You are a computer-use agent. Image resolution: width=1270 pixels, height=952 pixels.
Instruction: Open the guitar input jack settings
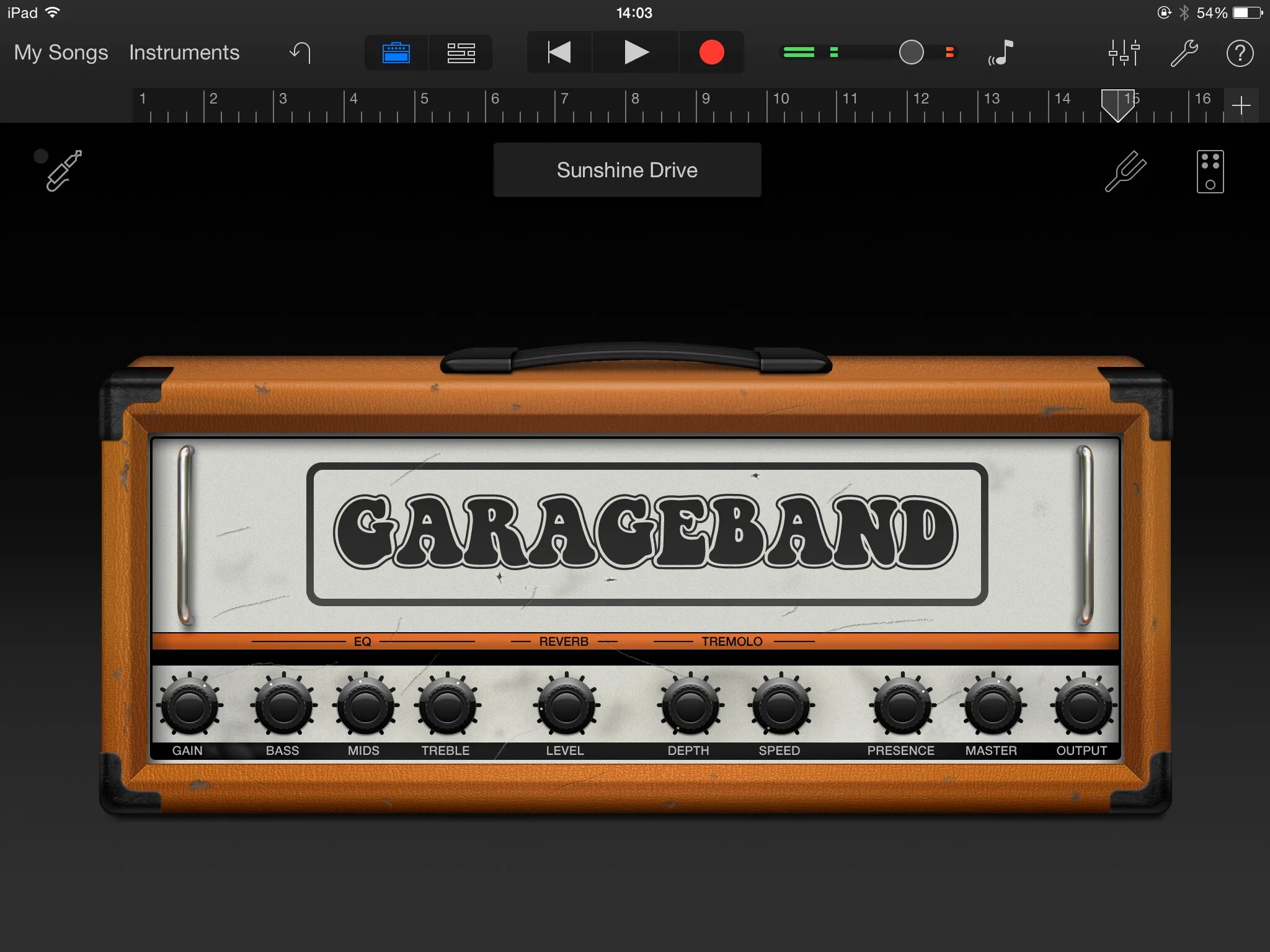[x=63, y=170]
